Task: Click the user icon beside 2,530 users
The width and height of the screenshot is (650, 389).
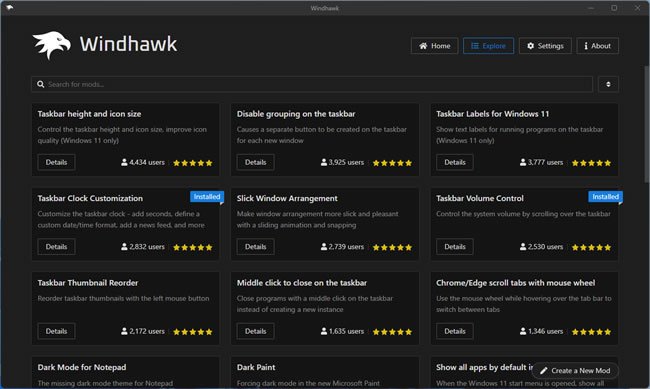Action: (523, 247)
